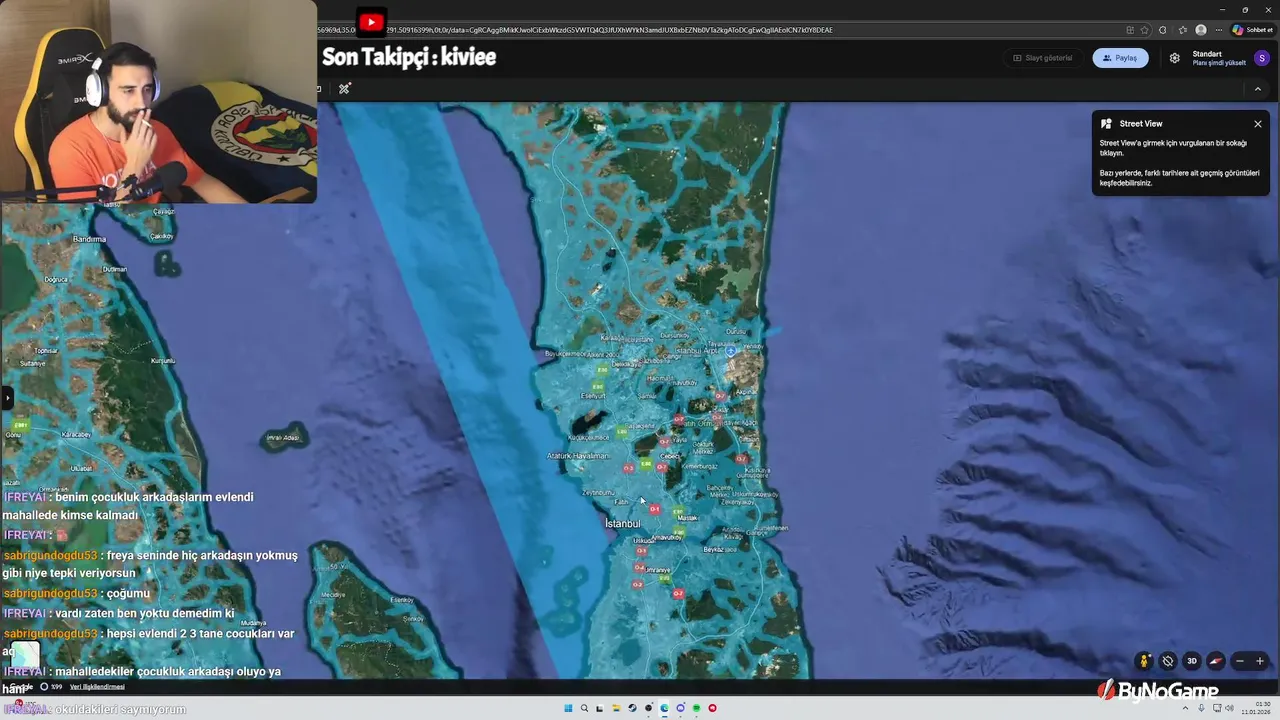Open Microsoft Edge in the taskbar
1280x720 pixels.
pyautogui.click(x=664, y=708)
